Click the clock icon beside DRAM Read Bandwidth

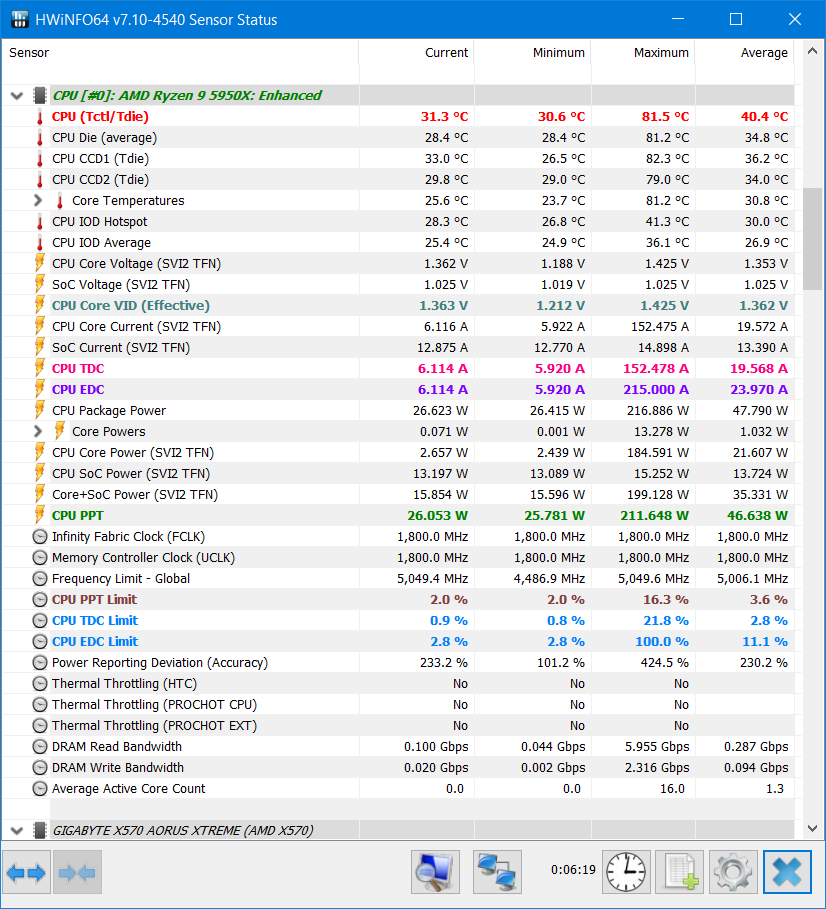pos(39,747)
